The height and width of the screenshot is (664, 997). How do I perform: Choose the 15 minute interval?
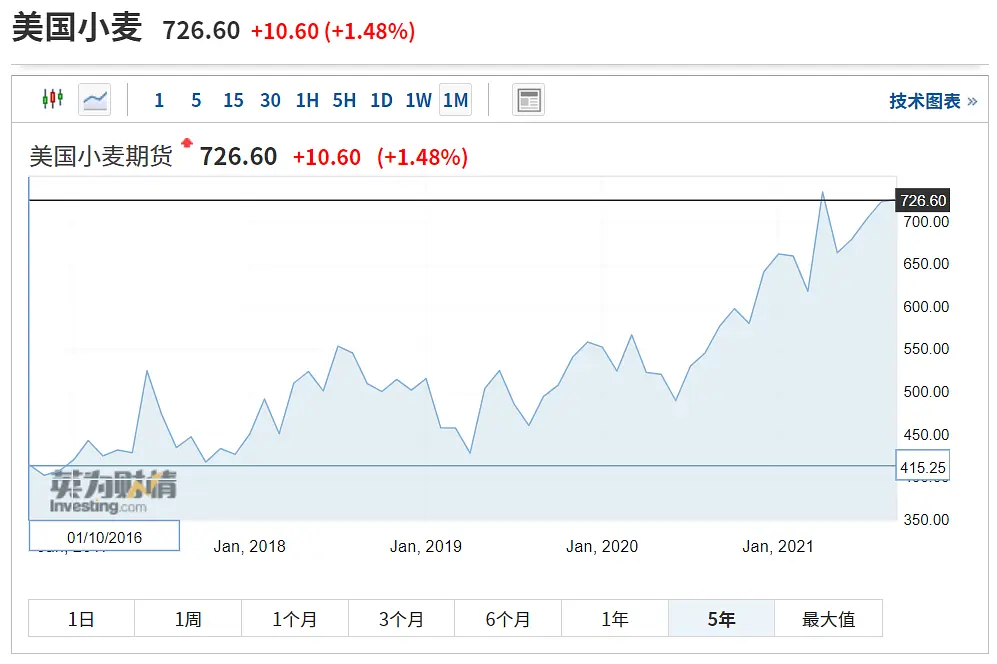(x=233, y=100)
